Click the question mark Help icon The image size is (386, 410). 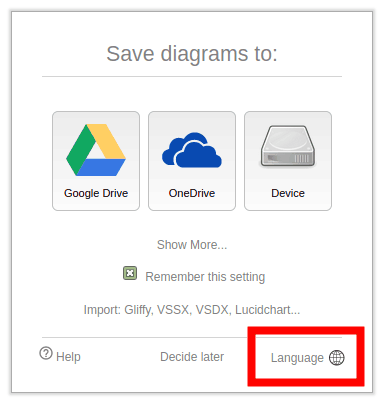46,353
